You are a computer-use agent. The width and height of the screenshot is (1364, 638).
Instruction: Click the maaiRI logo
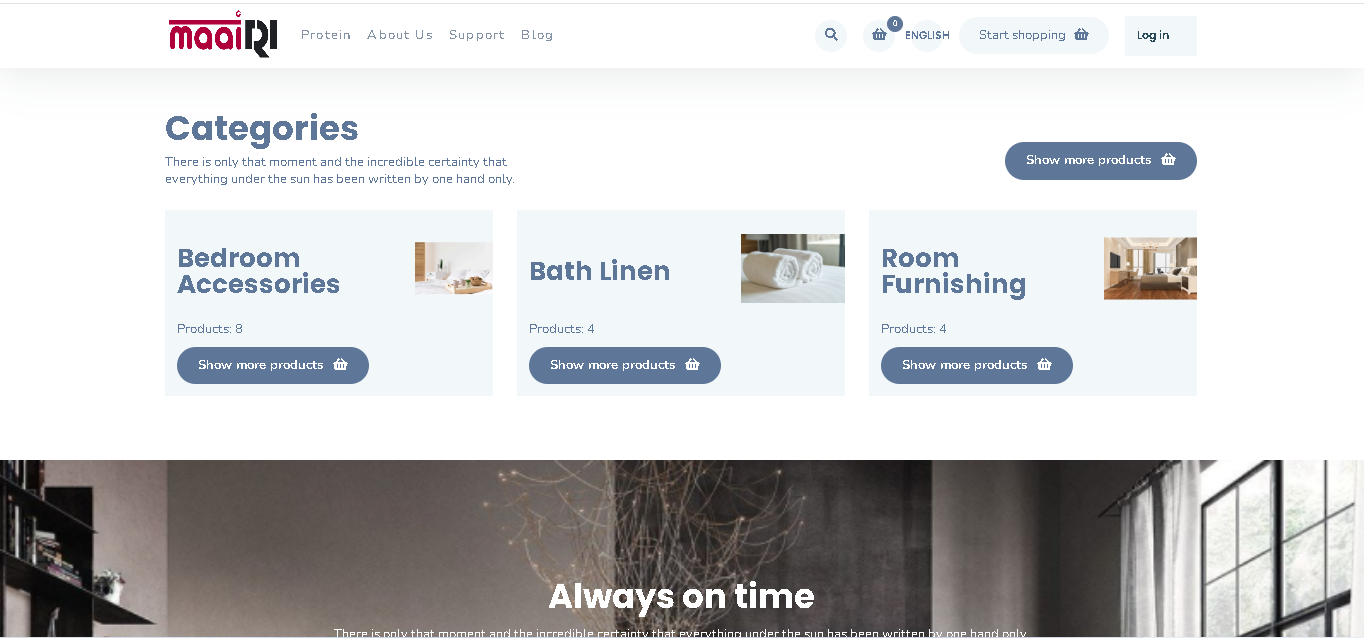(223, 34)
